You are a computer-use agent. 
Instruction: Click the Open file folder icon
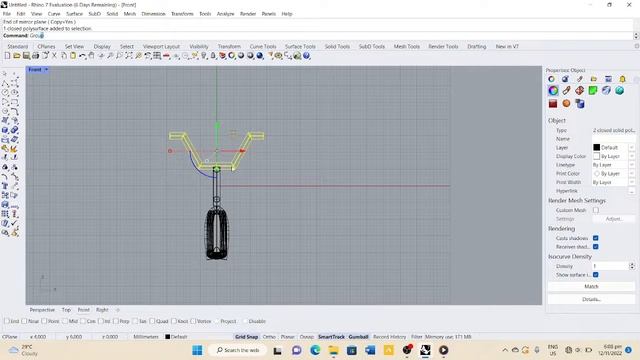[16, 56]
